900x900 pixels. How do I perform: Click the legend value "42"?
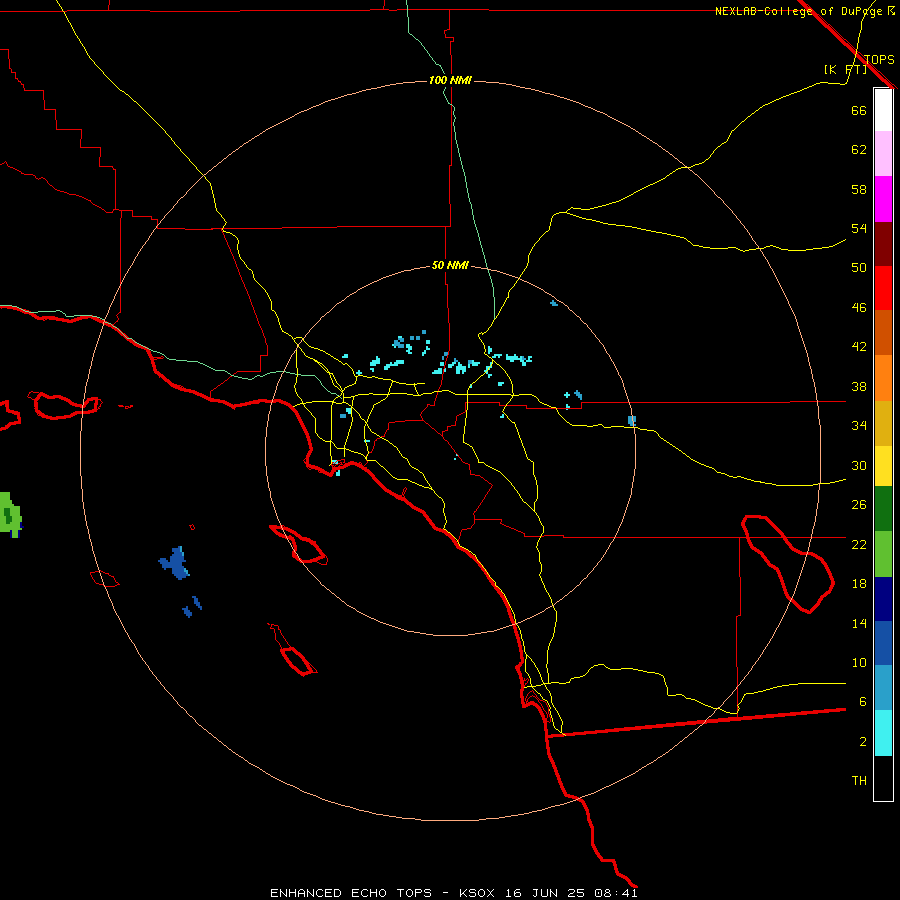pos(859,347)
